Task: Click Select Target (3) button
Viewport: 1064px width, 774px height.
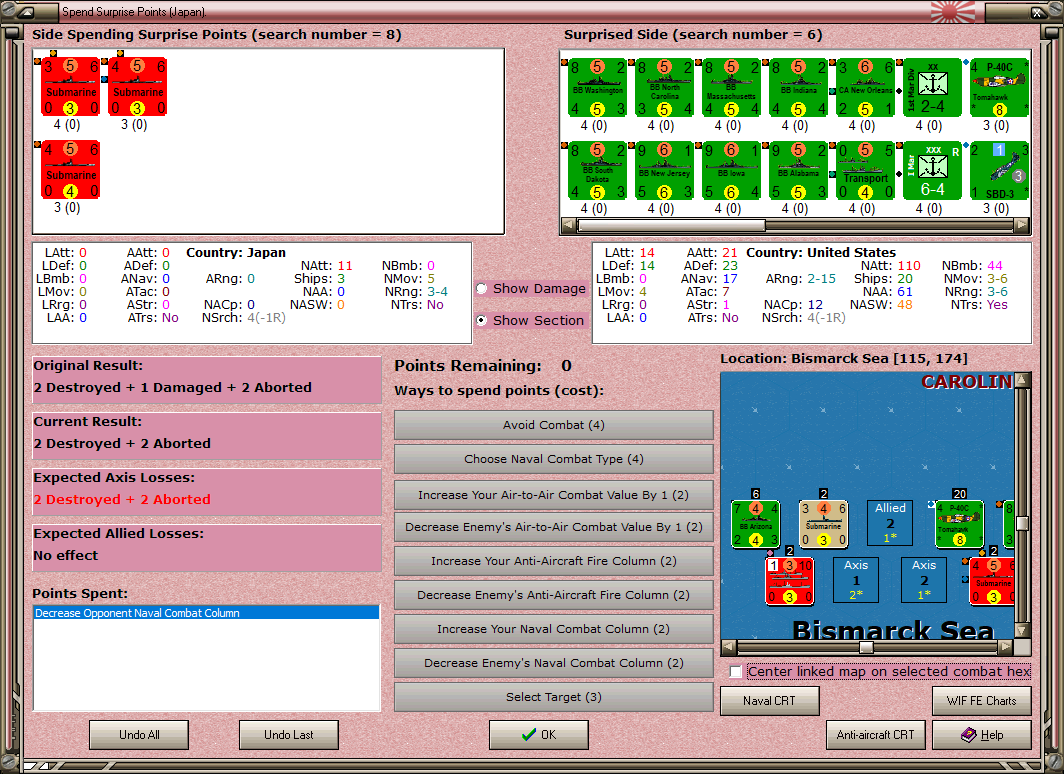Action: (554, 697)
